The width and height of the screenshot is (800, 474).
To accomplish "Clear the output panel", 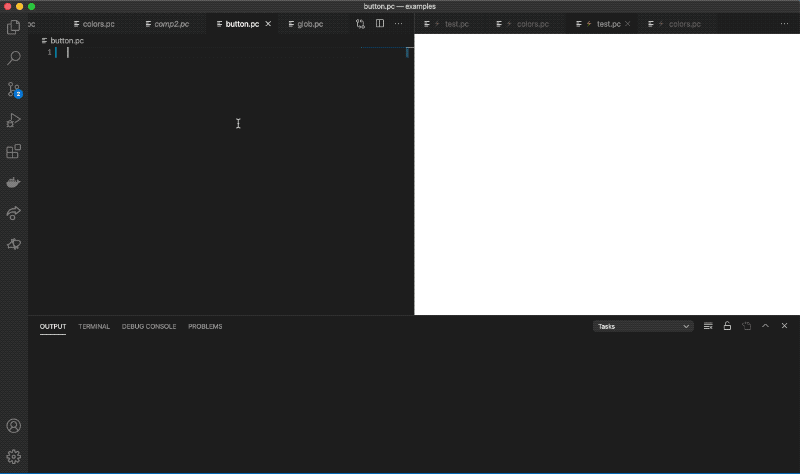I will click(x=708, y=326).
